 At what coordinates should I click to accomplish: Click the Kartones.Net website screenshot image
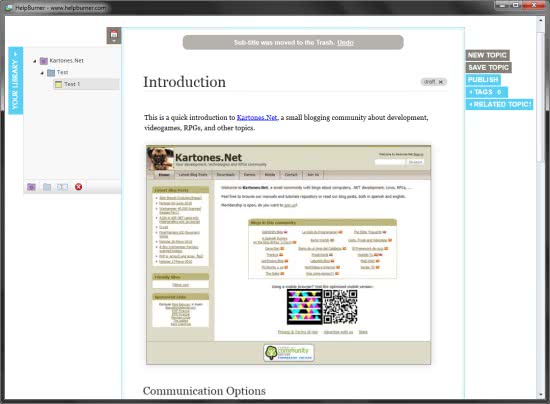[x=288, y=255]
